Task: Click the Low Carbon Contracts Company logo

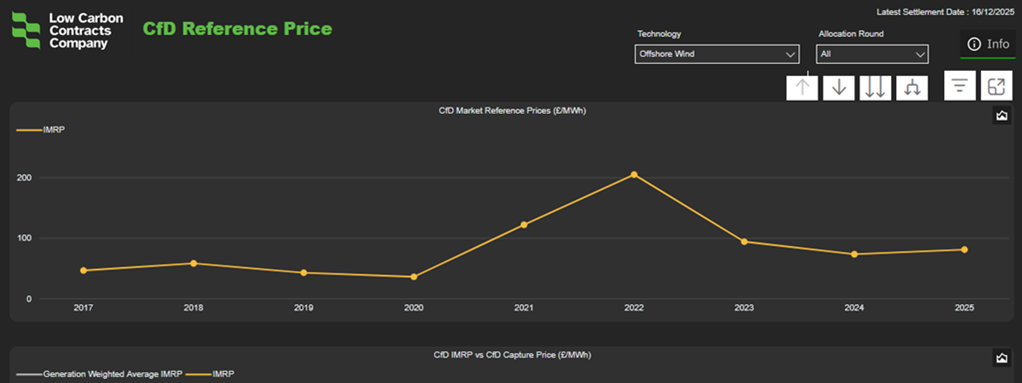Action: tap(68, 31)
